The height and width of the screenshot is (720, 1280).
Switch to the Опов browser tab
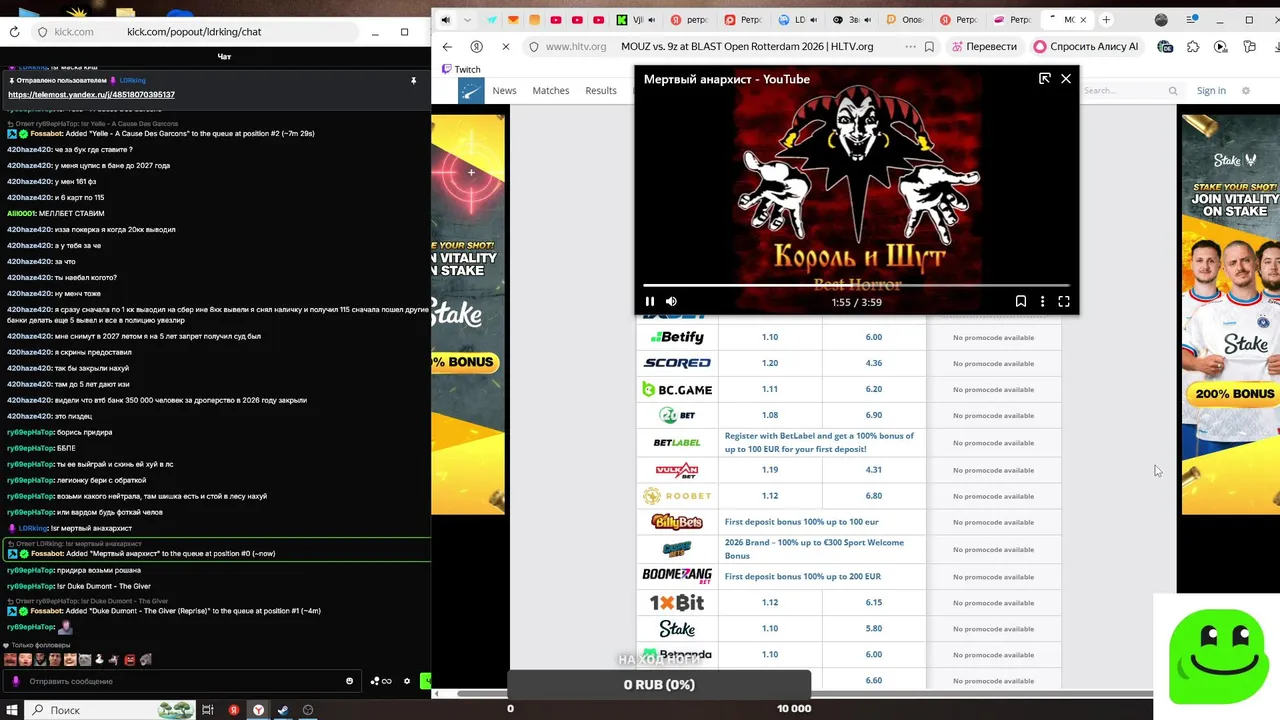906,20
